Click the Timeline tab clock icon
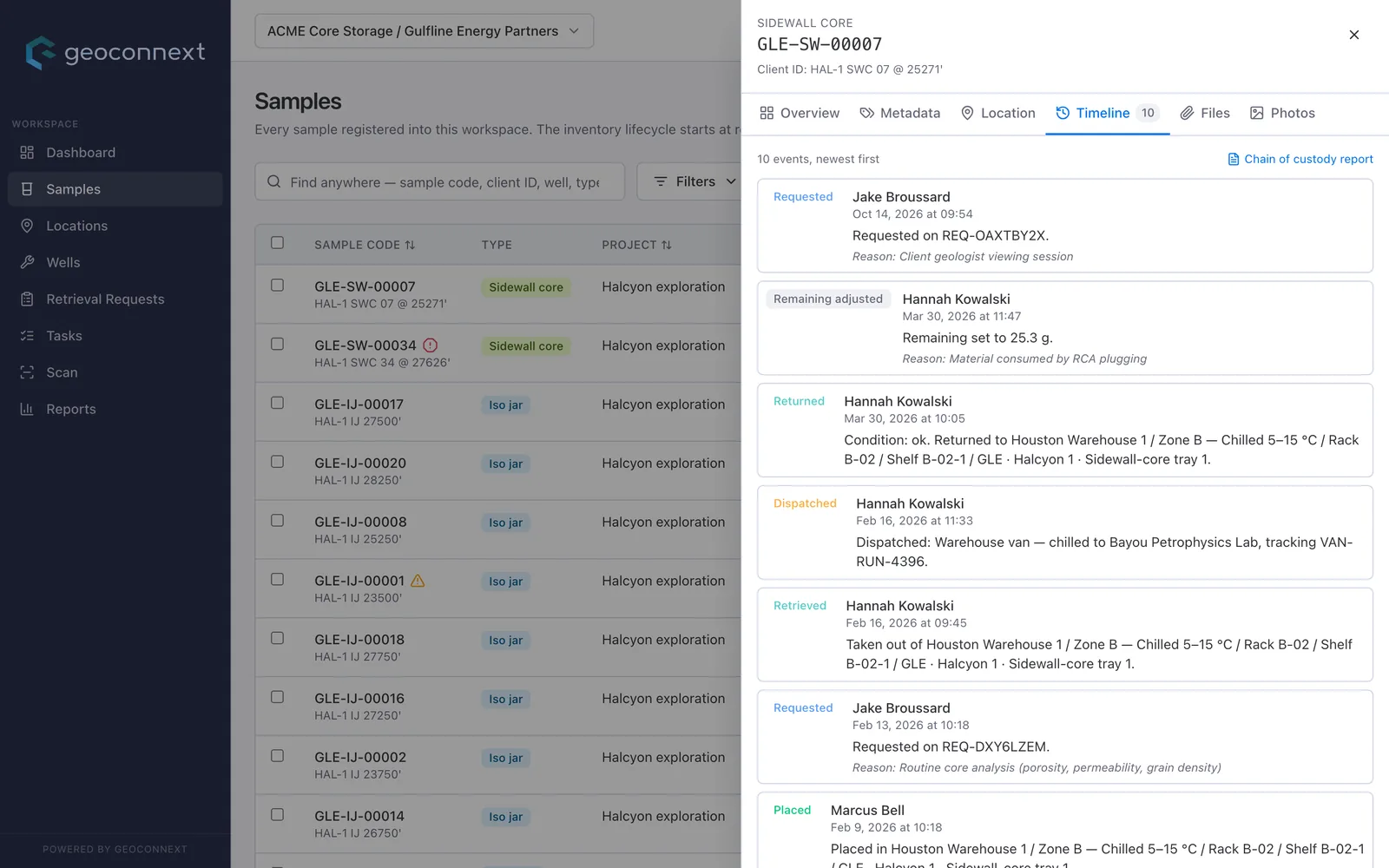This screenshot has width=1389, height=868. (x=1062, y=113)
